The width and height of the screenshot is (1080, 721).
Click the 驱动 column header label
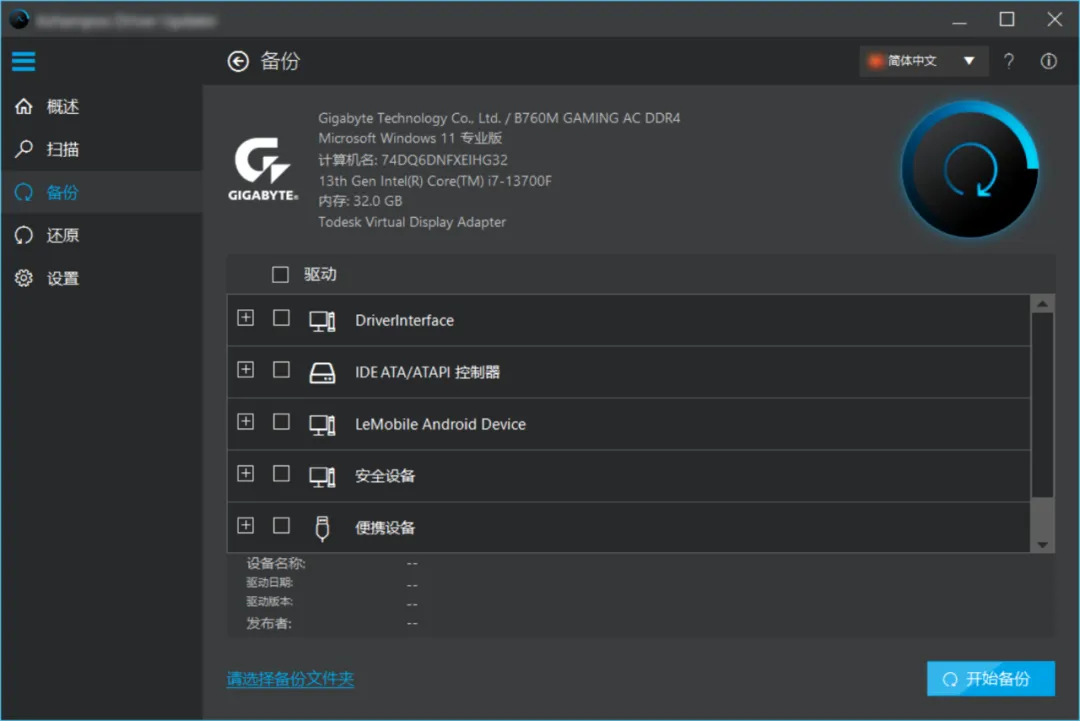pyautogui.click(x=320, y=275)
